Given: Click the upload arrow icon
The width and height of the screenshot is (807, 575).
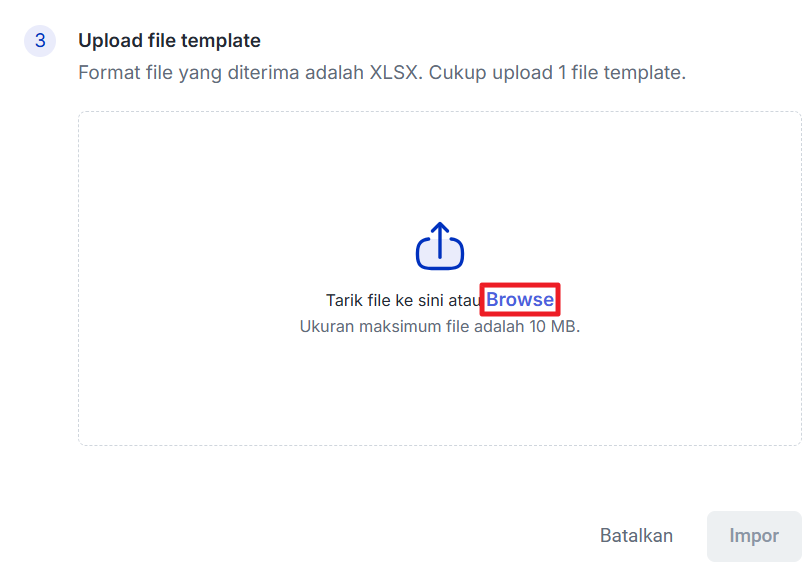Looking at the screenshot, I should 440,245.
